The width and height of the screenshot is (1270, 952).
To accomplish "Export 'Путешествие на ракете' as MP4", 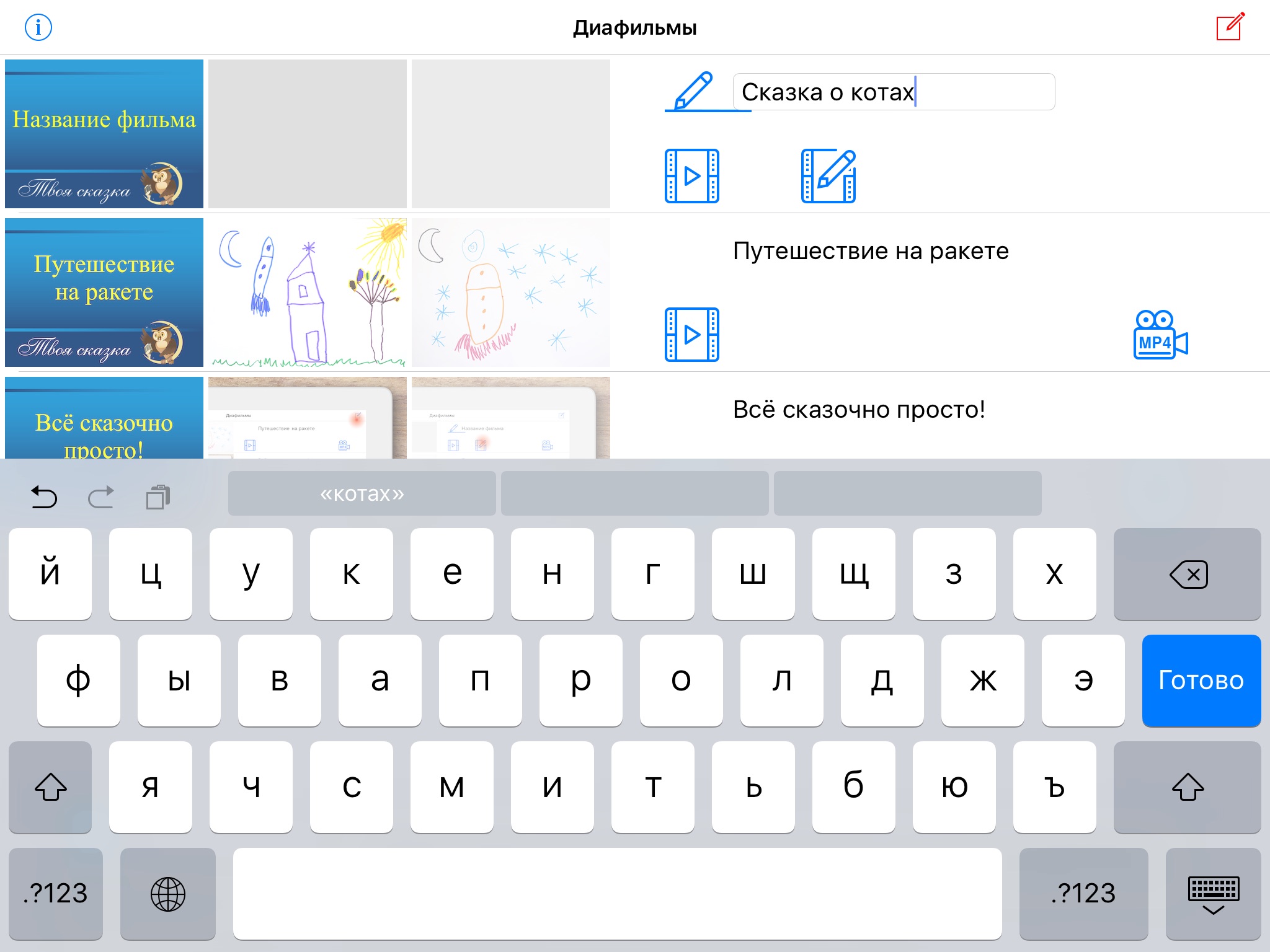I will (1160, 335).
